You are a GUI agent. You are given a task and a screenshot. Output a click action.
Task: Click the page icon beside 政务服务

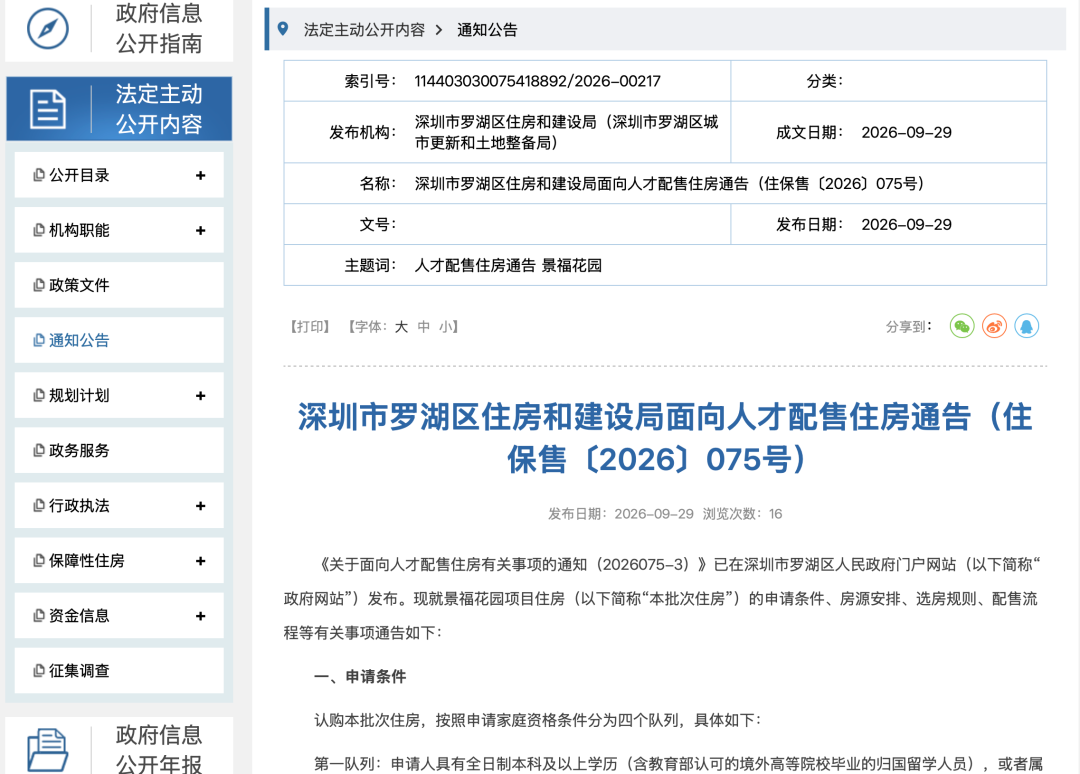[x=39, y=450]
